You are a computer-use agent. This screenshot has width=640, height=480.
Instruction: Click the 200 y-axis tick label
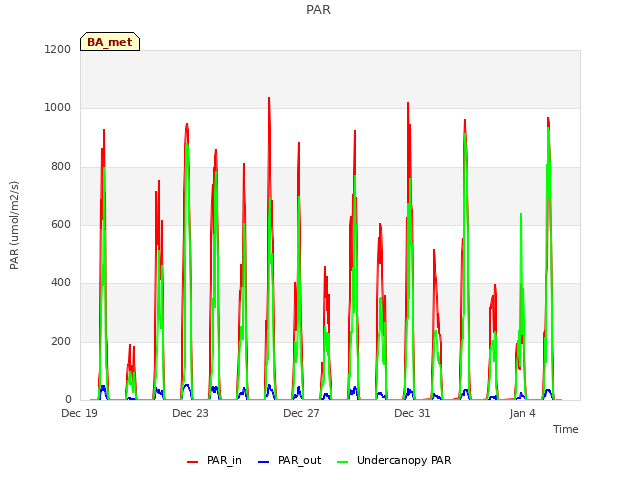point(61,341)
